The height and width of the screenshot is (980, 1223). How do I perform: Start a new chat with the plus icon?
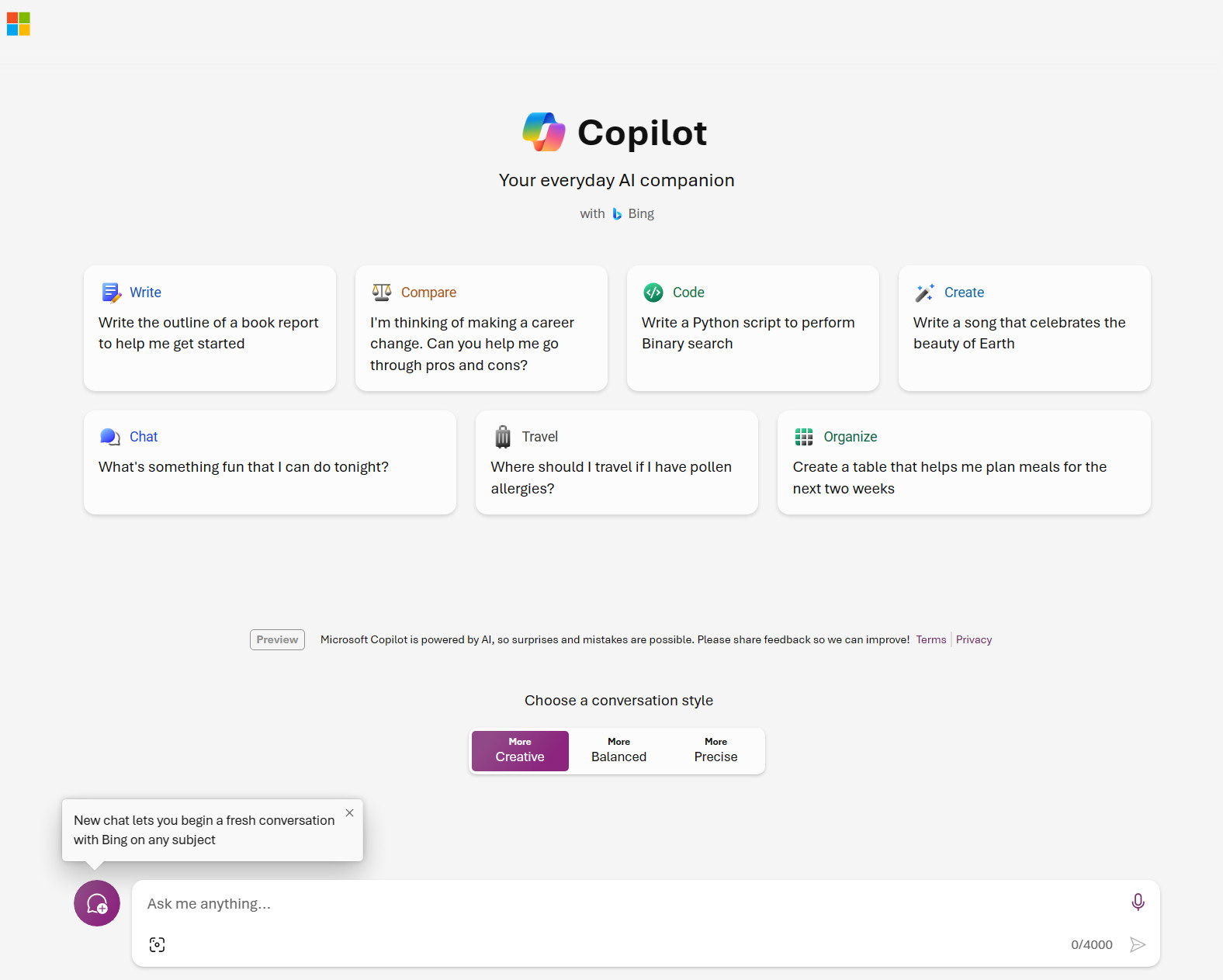pyautogui.click(x=96, y=903)
